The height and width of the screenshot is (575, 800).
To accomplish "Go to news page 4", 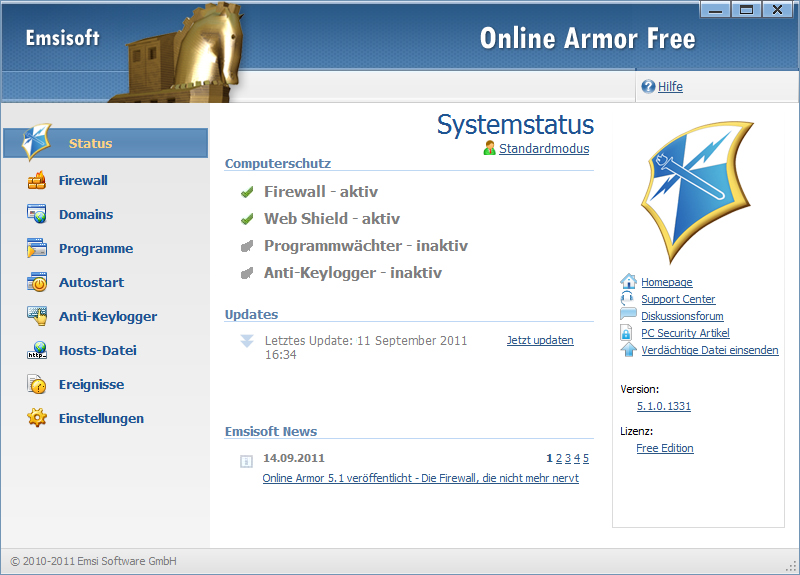I will 577,458.
